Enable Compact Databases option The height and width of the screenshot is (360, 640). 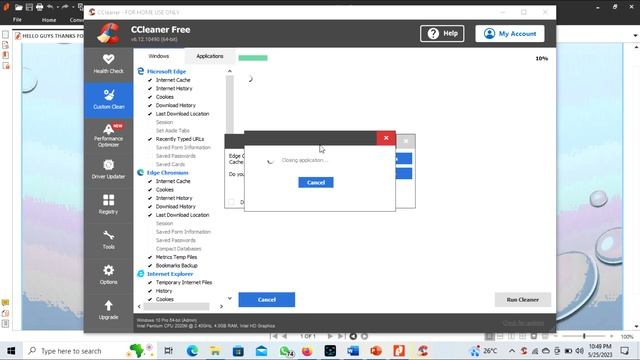coord(178,249)
